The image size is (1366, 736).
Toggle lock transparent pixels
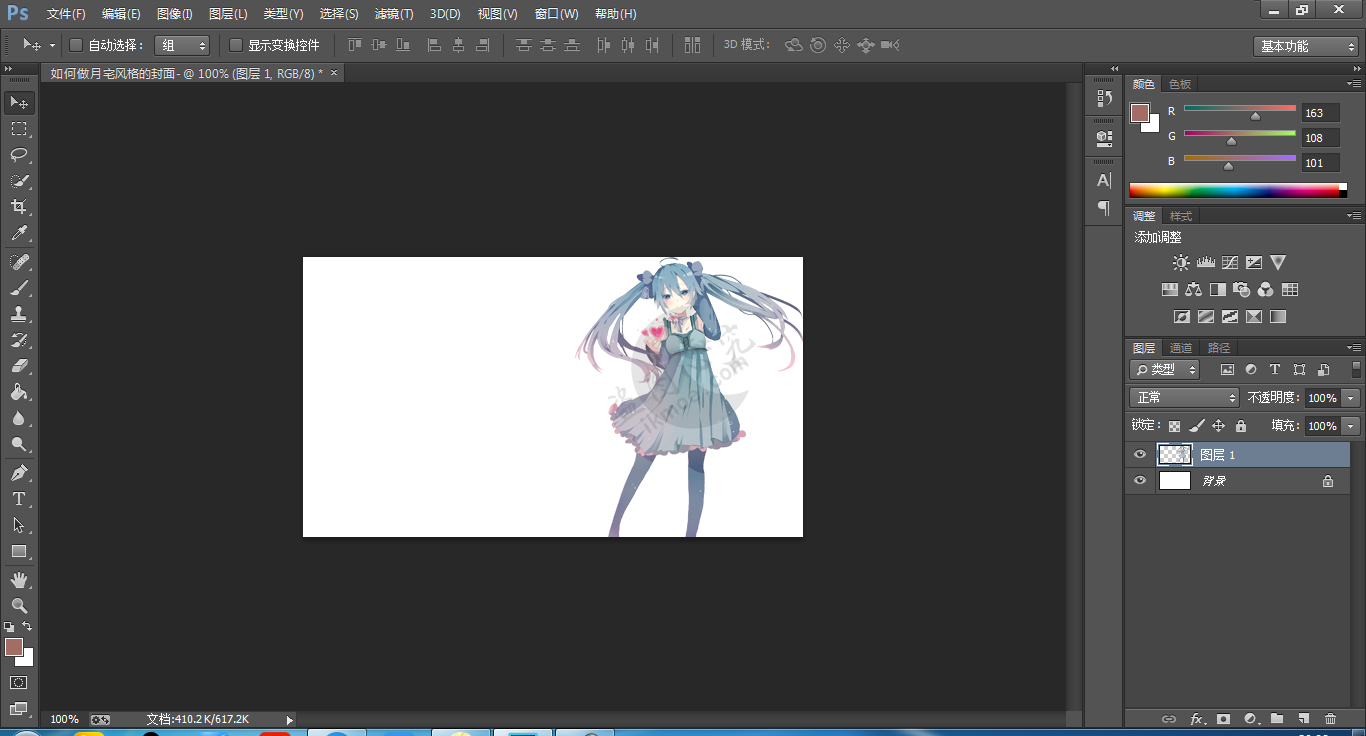[x=1175, y=426]
